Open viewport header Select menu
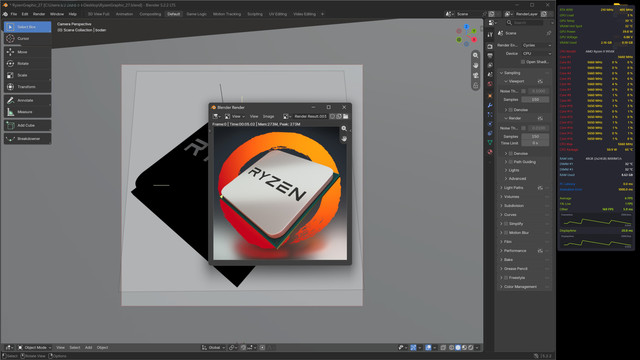 [75, 348]
